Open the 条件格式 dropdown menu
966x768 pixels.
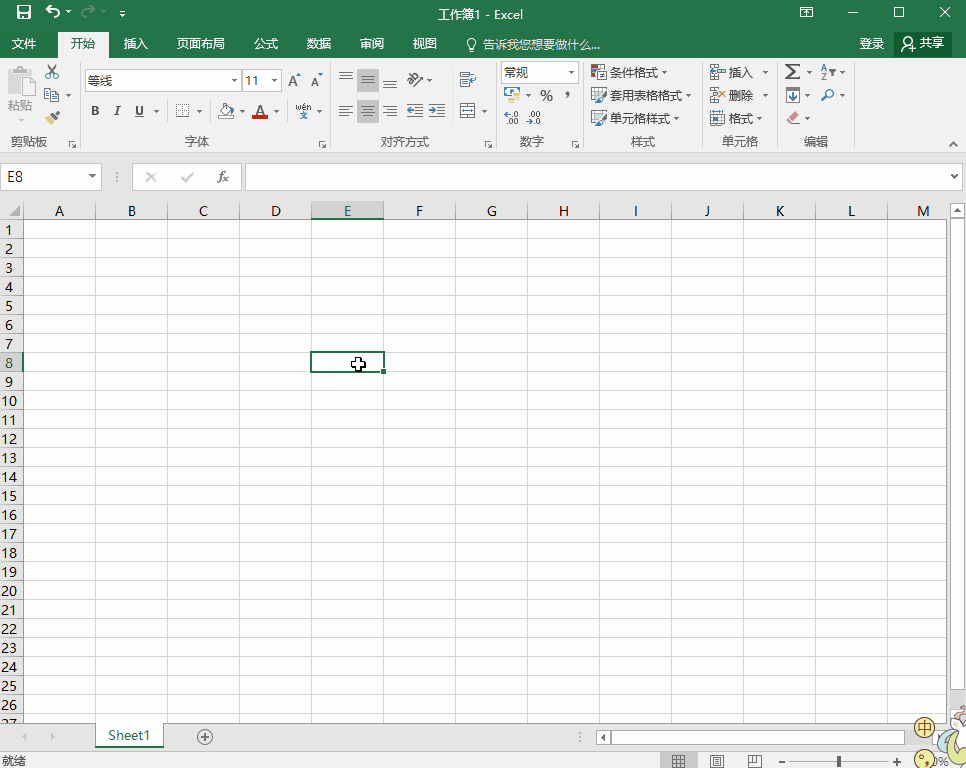coord(629,73)
